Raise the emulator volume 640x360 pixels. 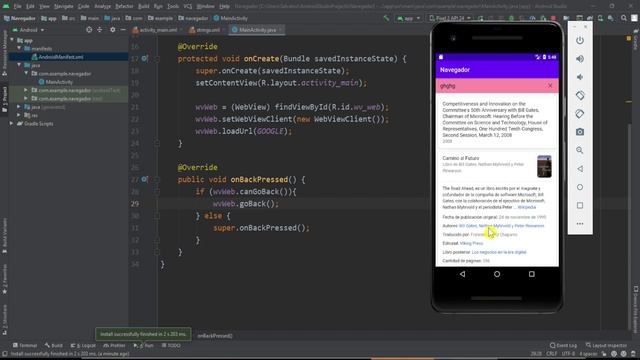(x=580, y=59)
